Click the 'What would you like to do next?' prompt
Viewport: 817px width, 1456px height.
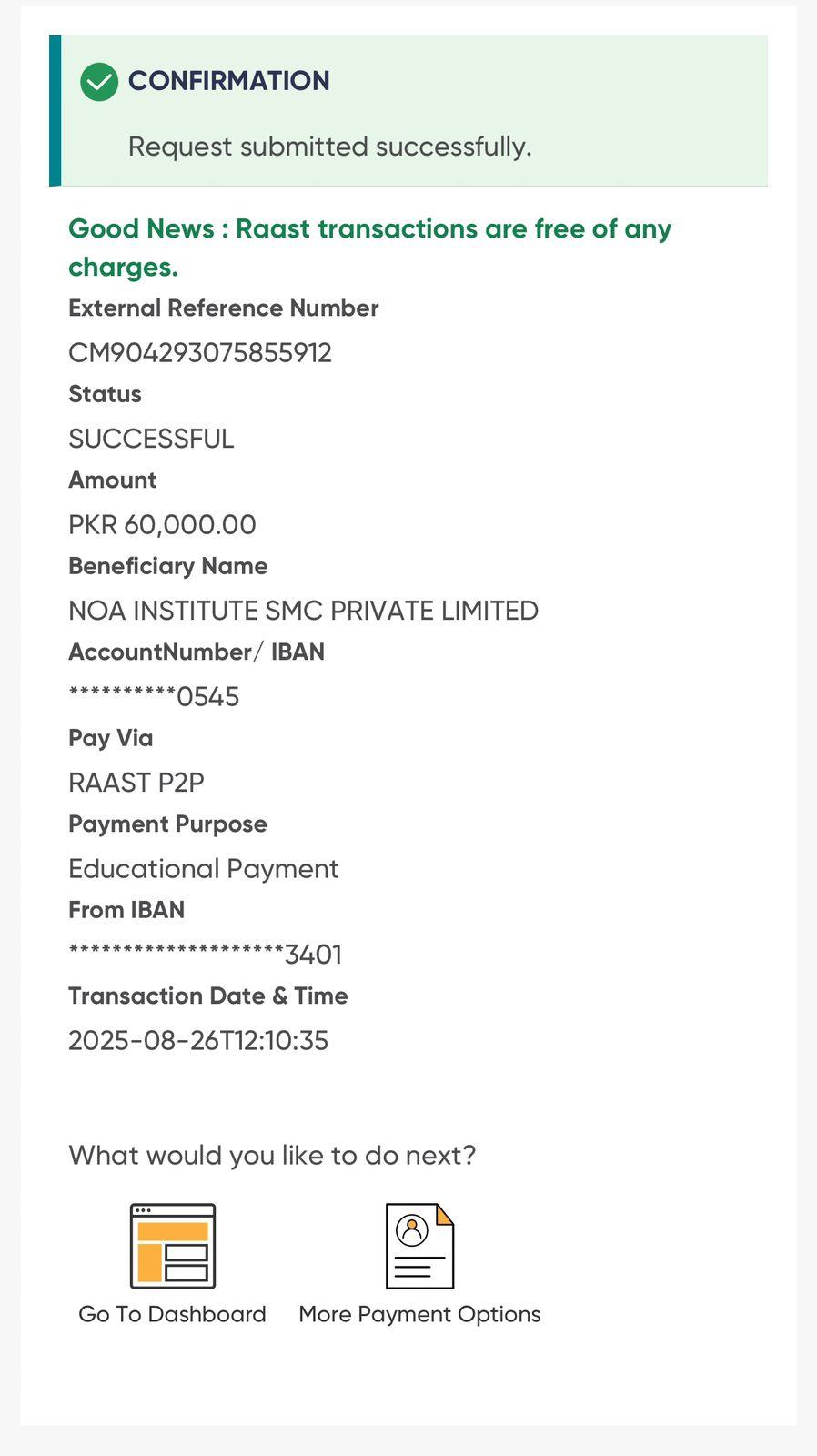(272, 1156)
